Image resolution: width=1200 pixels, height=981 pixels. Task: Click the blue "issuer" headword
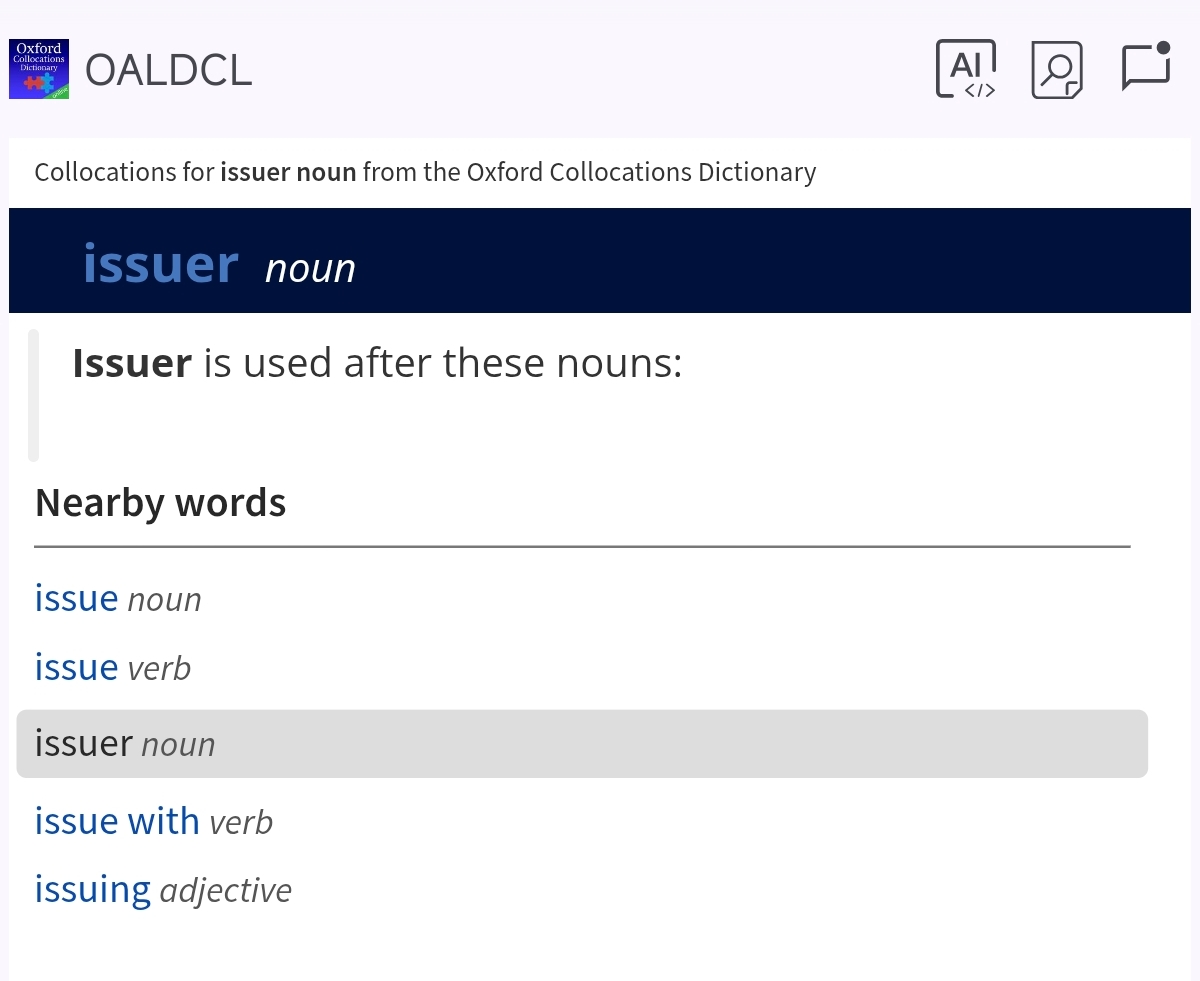tap(160, 264)
